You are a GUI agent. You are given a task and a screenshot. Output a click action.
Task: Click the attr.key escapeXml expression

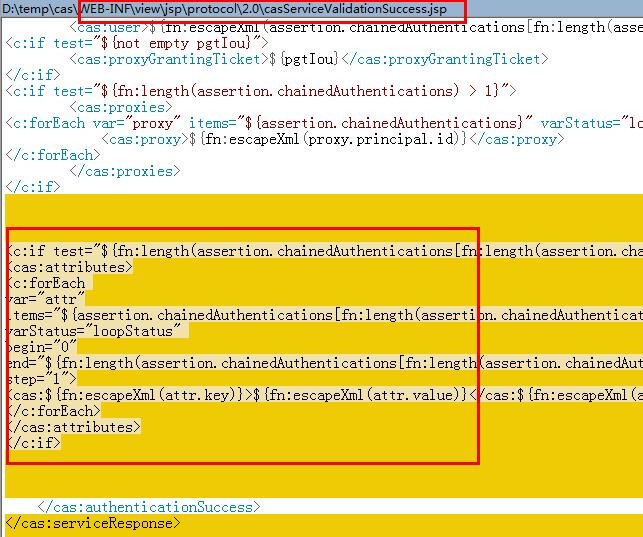coord(145,395)
